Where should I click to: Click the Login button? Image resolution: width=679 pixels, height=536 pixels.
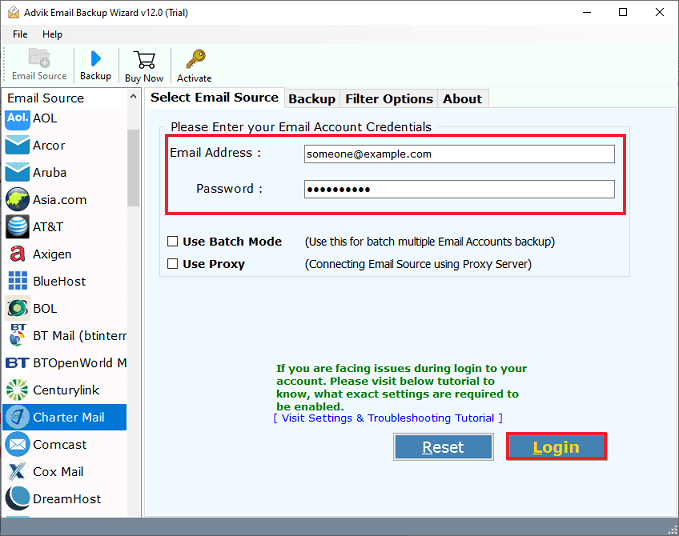556,447
